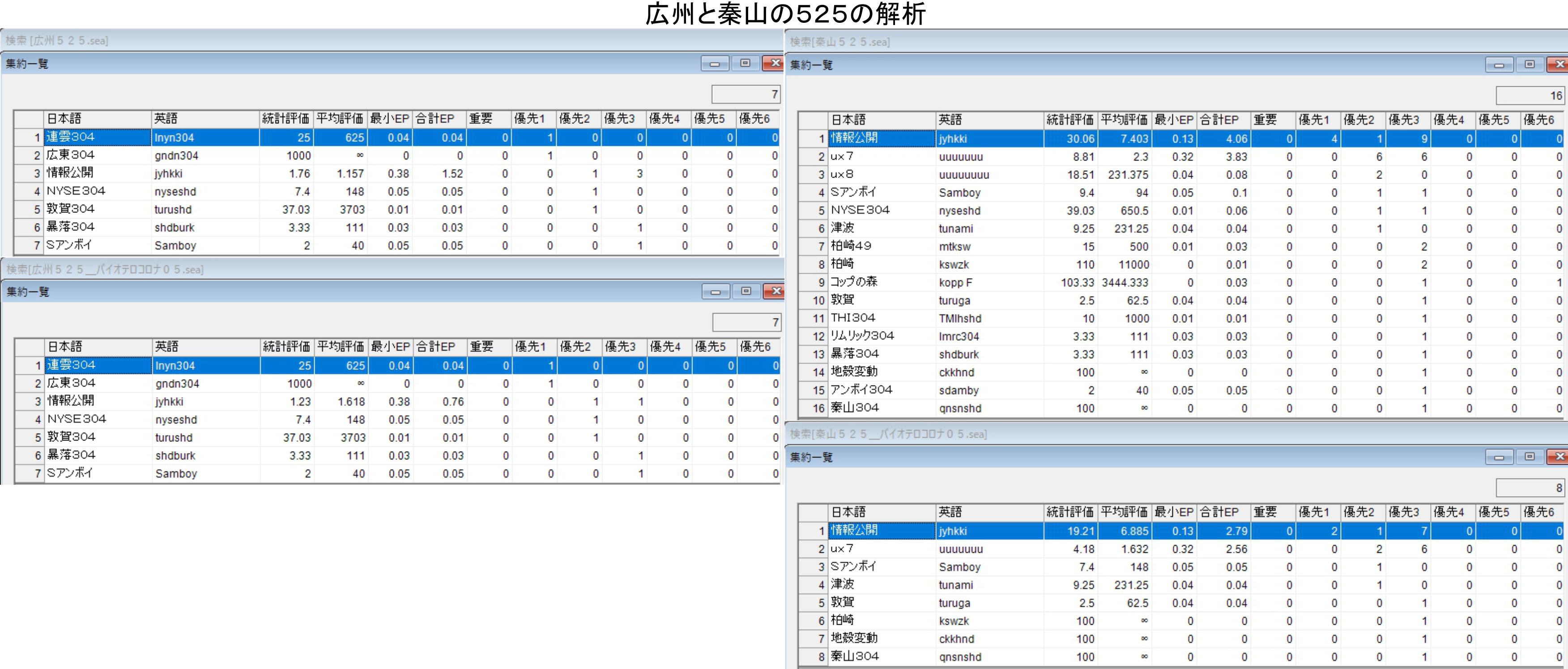This screenshot has height=669, width=1568.
Task: Click the u×8 row entry
Action: tap(842, 174)
